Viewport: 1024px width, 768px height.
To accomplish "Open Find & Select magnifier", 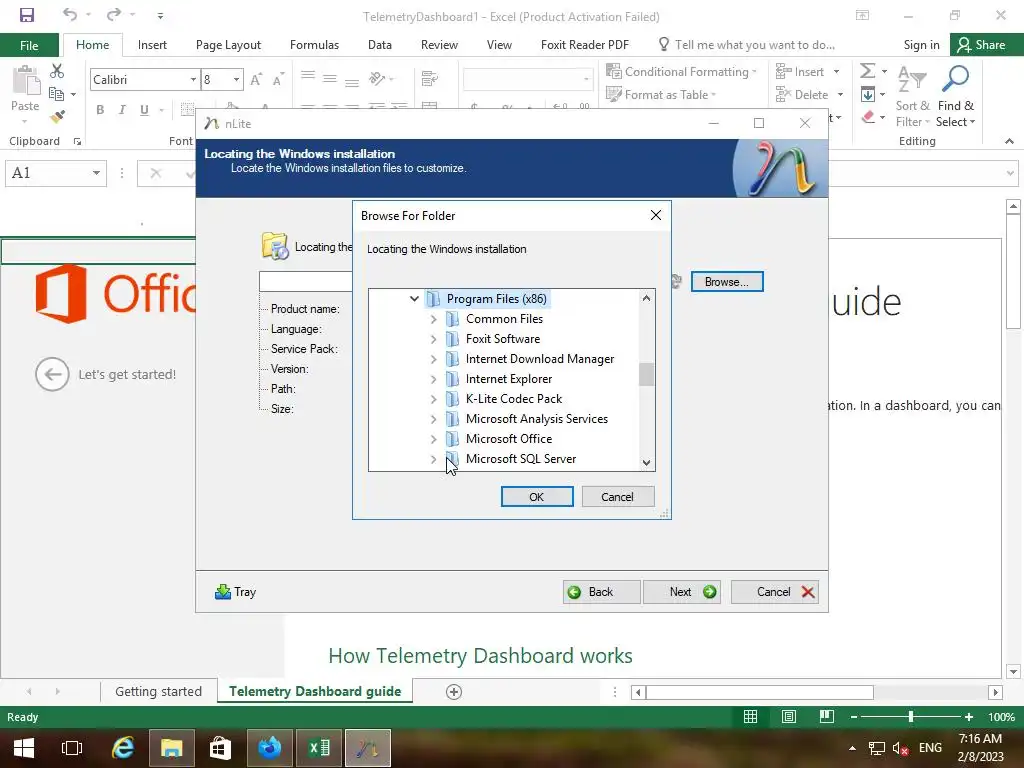I will pos(955,97).
